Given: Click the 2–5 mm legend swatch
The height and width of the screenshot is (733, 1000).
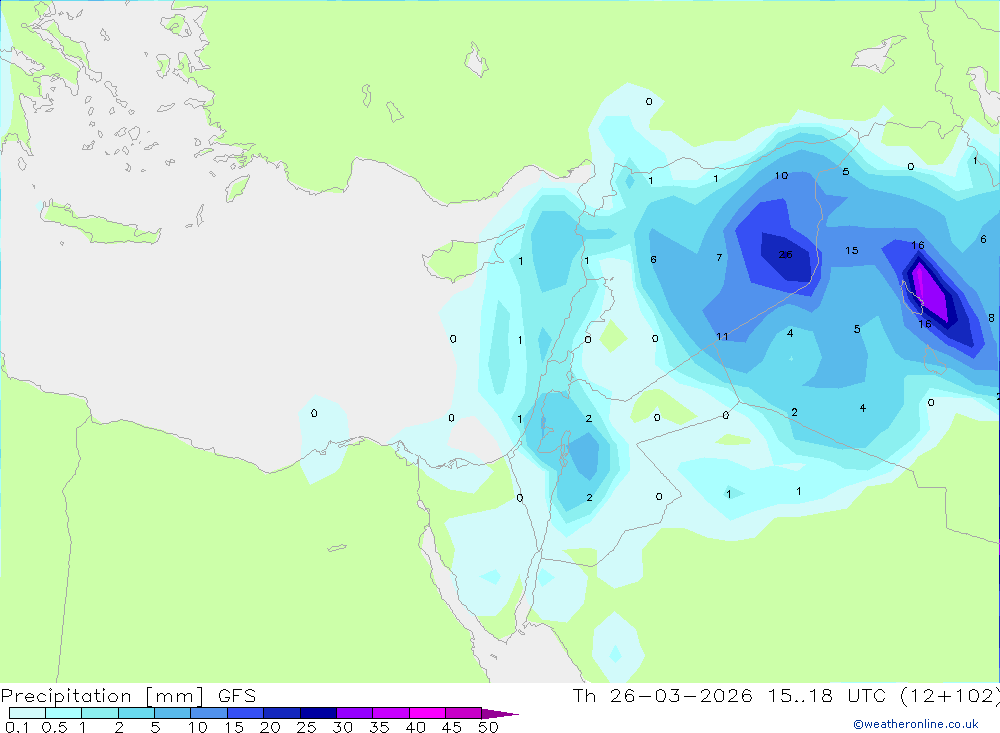Looking at the screenshot, I should click(x=136, y=713).
